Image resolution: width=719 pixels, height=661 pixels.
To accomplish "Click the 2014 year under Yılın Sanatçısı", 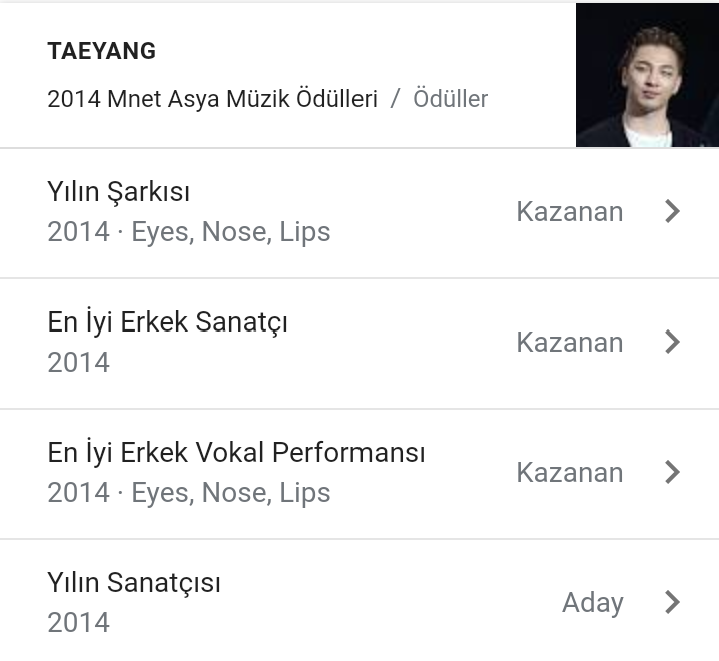I will (78, 623).
